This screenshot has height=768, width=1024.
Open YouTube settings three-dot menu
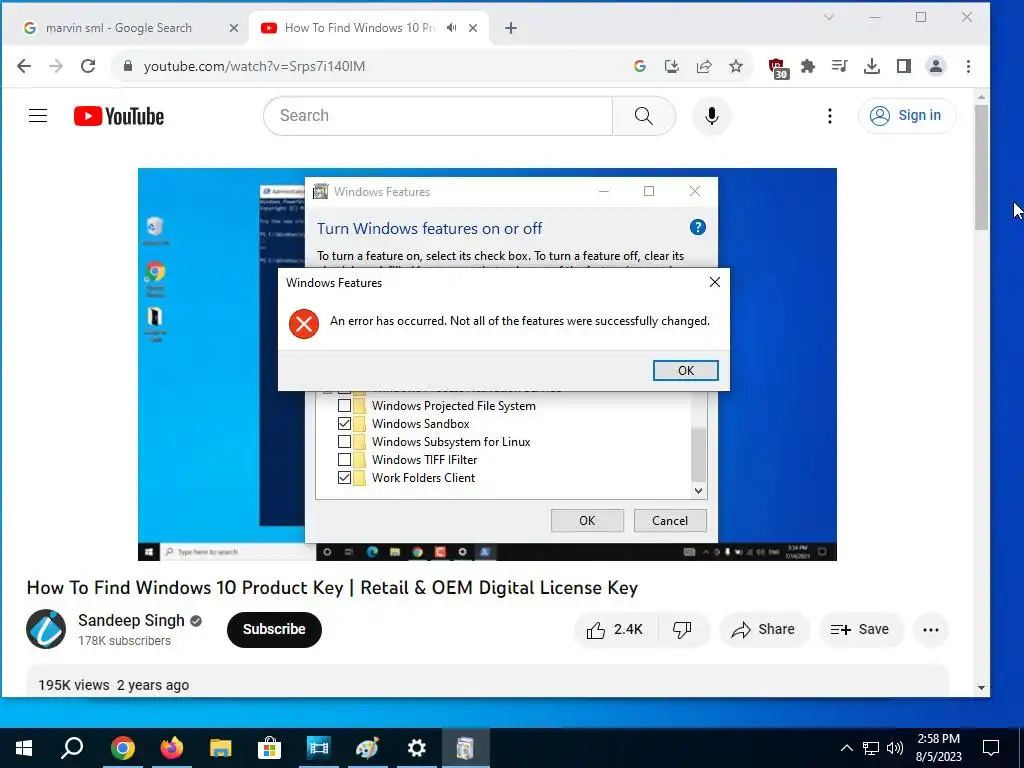click(x=829, y=116)
